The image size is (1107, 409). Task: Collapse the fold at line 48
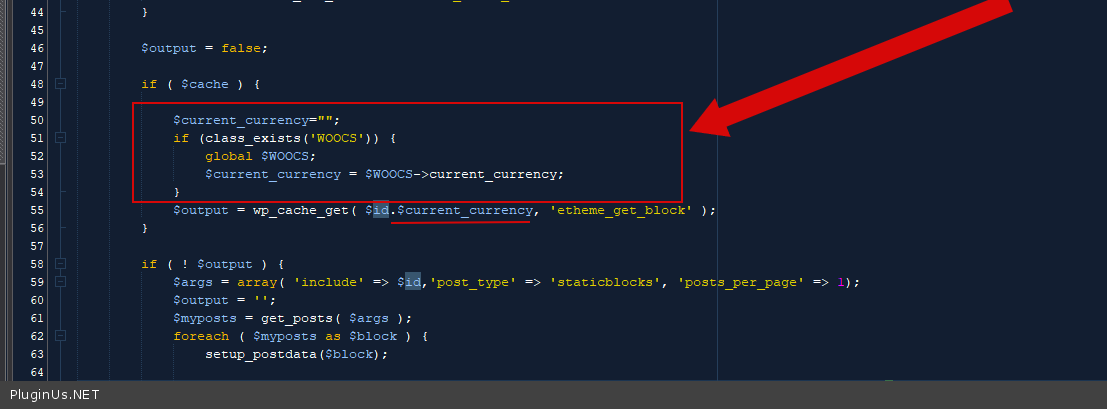tap(60, 84)
